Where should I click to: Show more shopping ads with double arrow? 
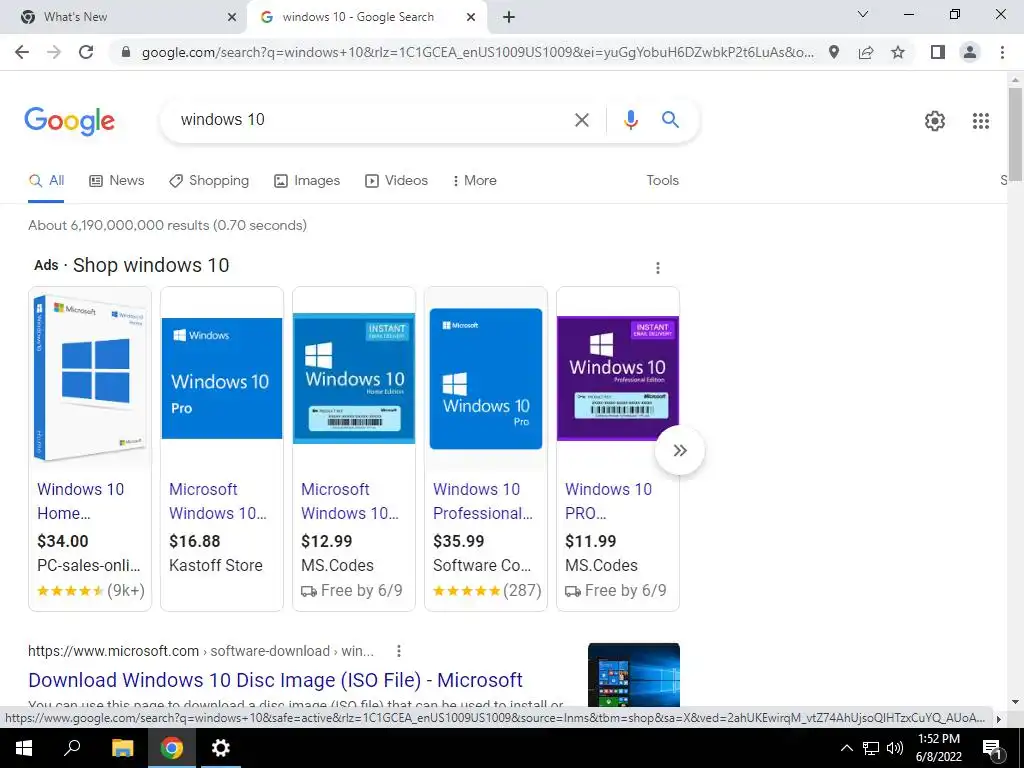(680, 451)
